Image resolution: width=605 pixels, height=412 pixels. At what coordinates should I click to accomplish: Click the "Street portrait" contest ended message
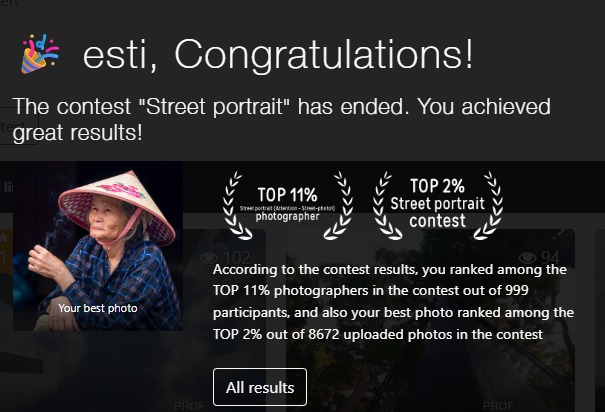click(282, 119)
